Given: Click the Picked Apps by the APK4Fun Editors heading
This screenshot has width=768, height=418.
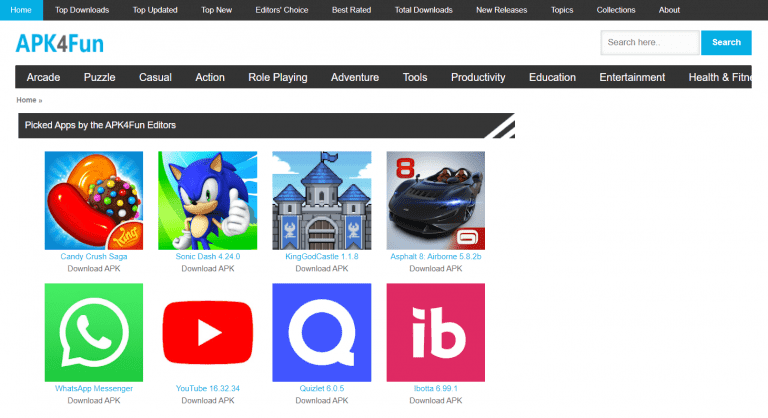Looking at the screenshot, I should point(100,125).
